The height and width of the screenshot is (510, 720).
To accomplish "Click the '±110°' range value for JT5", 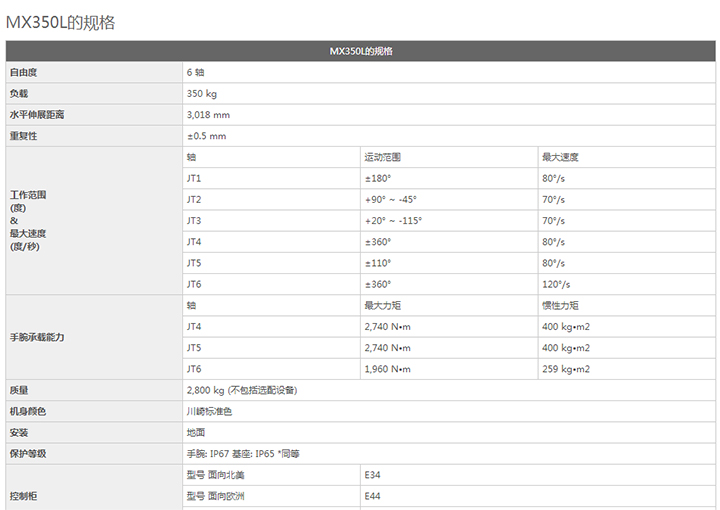I will (378, 263).
